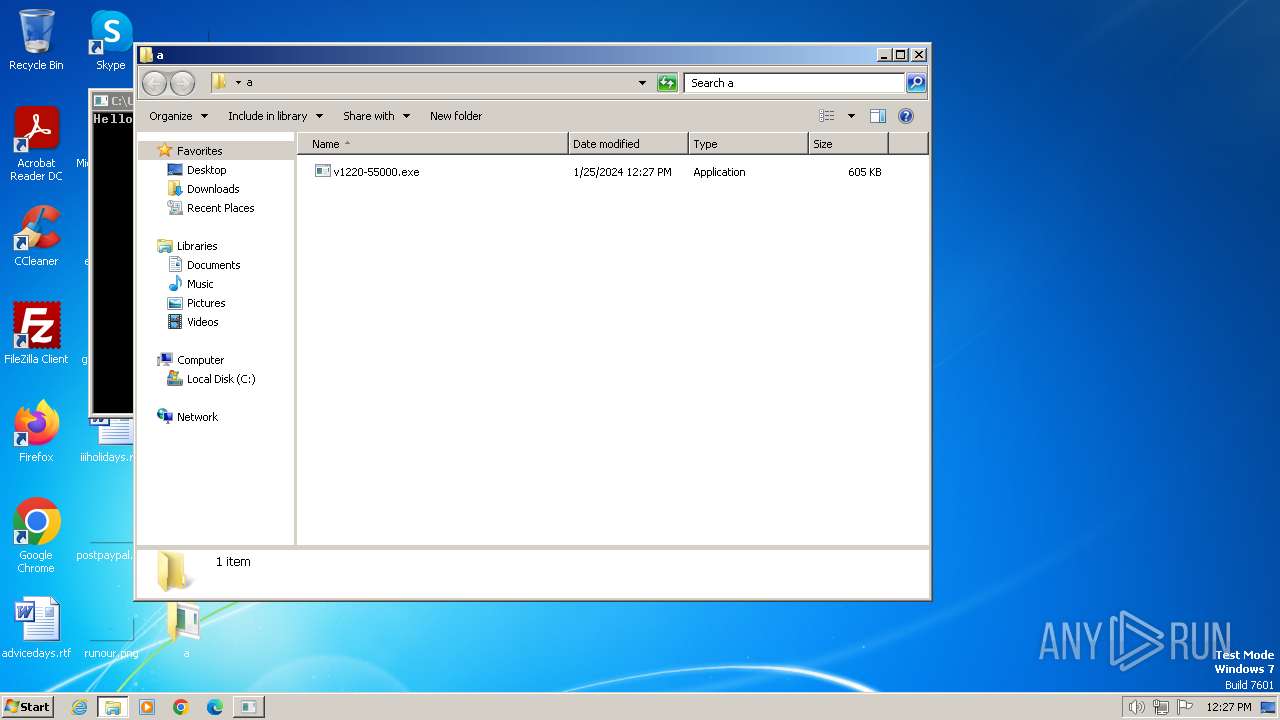The width and height of the screenshot is (1280, 720).
Task: Click the taskbar clock 12:27 PM
Action: [1228, 707]
